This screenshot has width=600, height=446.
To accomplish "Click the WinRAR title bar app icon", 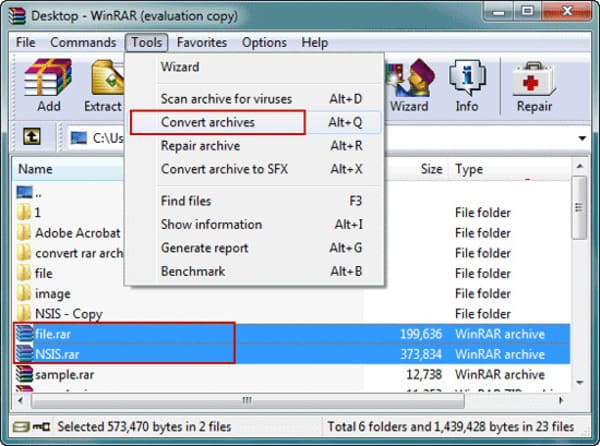I will pos(17,16).
